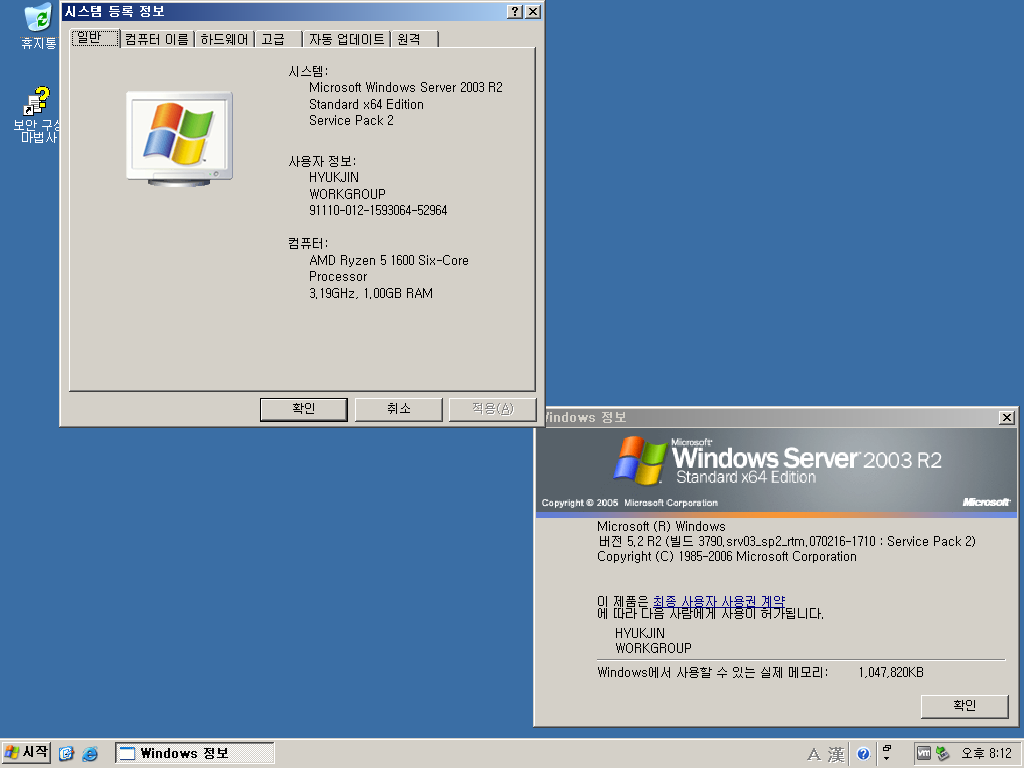Click the Windows logo monitor image

click(x=180, y=138)
